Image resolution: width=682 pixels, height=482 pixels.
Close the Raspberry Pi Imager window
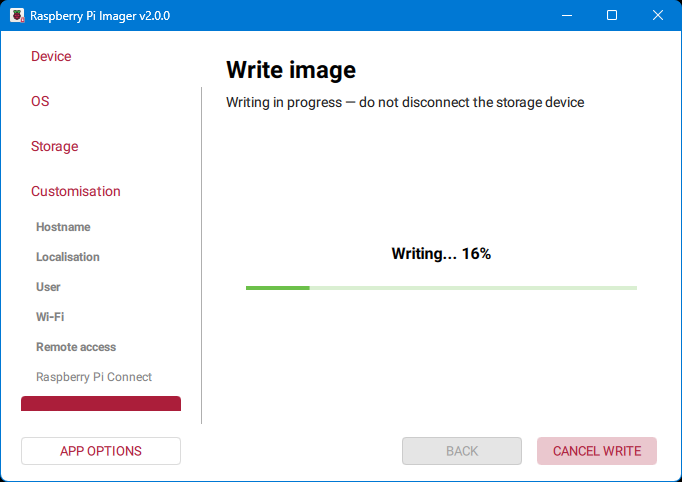click(657, 16)
